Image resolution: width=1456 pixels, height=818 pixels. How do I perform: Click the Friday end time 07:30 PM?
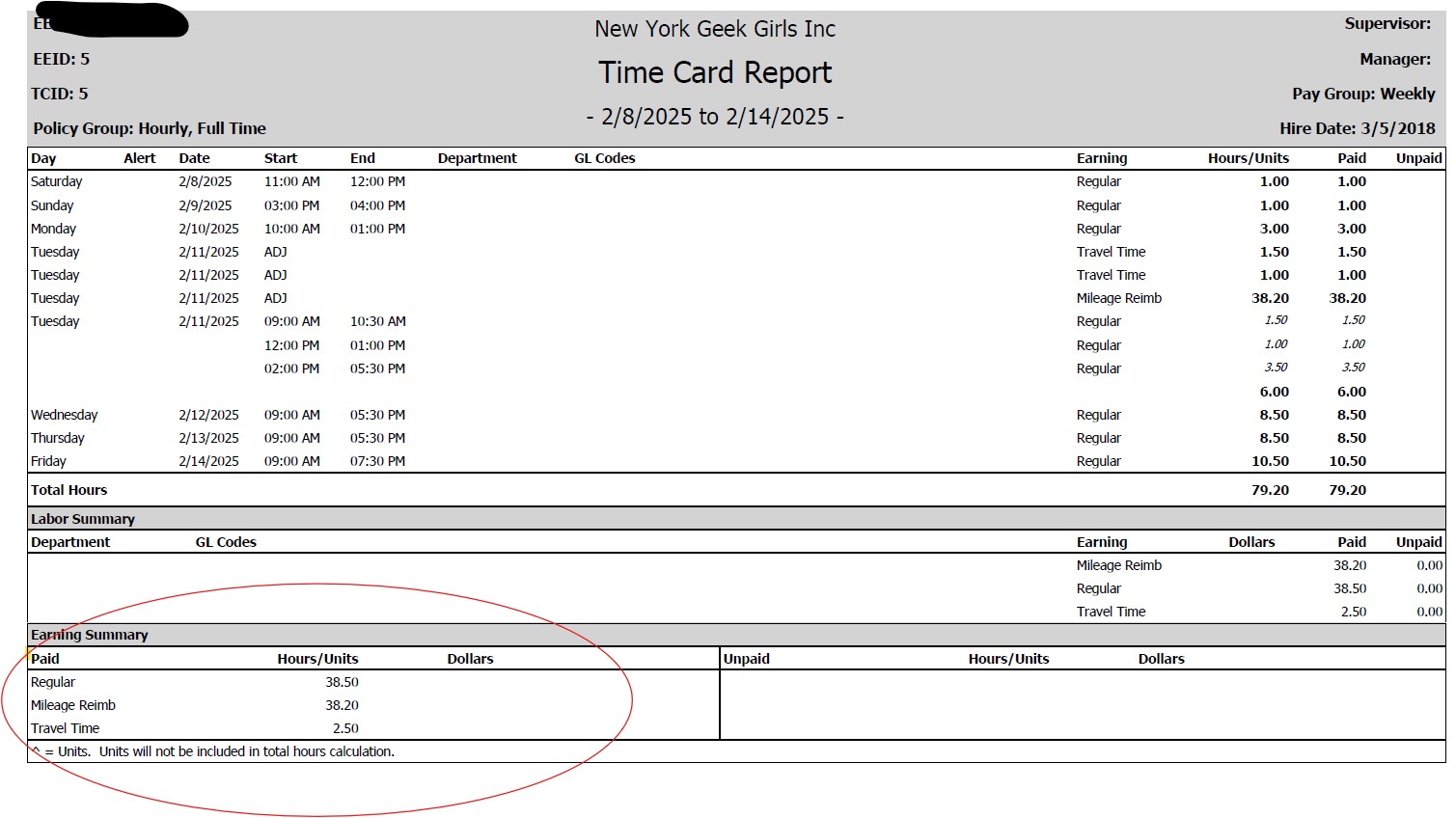[377, 461]
